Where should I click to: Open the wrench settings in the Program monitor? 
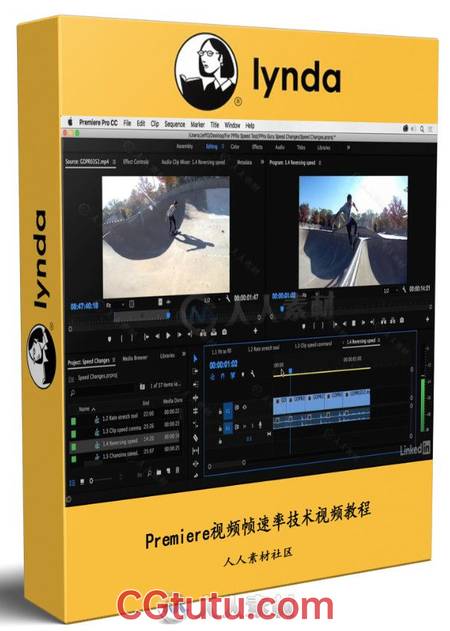coord(404,289)
